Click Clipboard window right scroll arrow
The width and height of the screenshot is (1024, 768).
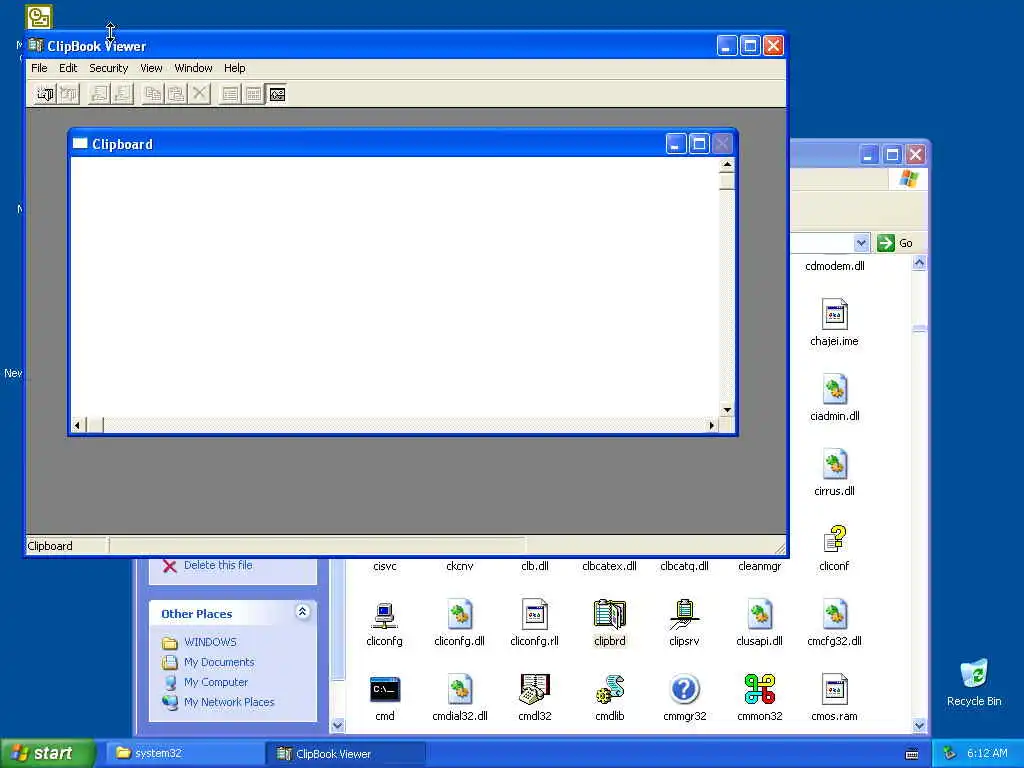coord(712,425)
